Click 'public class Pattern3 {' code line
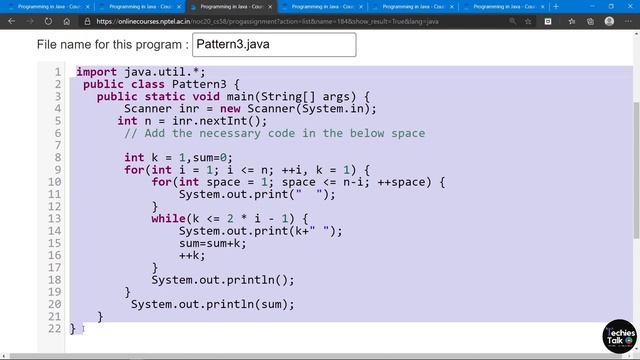This screenshot has width=640, height=360. [x=162, y=84]
